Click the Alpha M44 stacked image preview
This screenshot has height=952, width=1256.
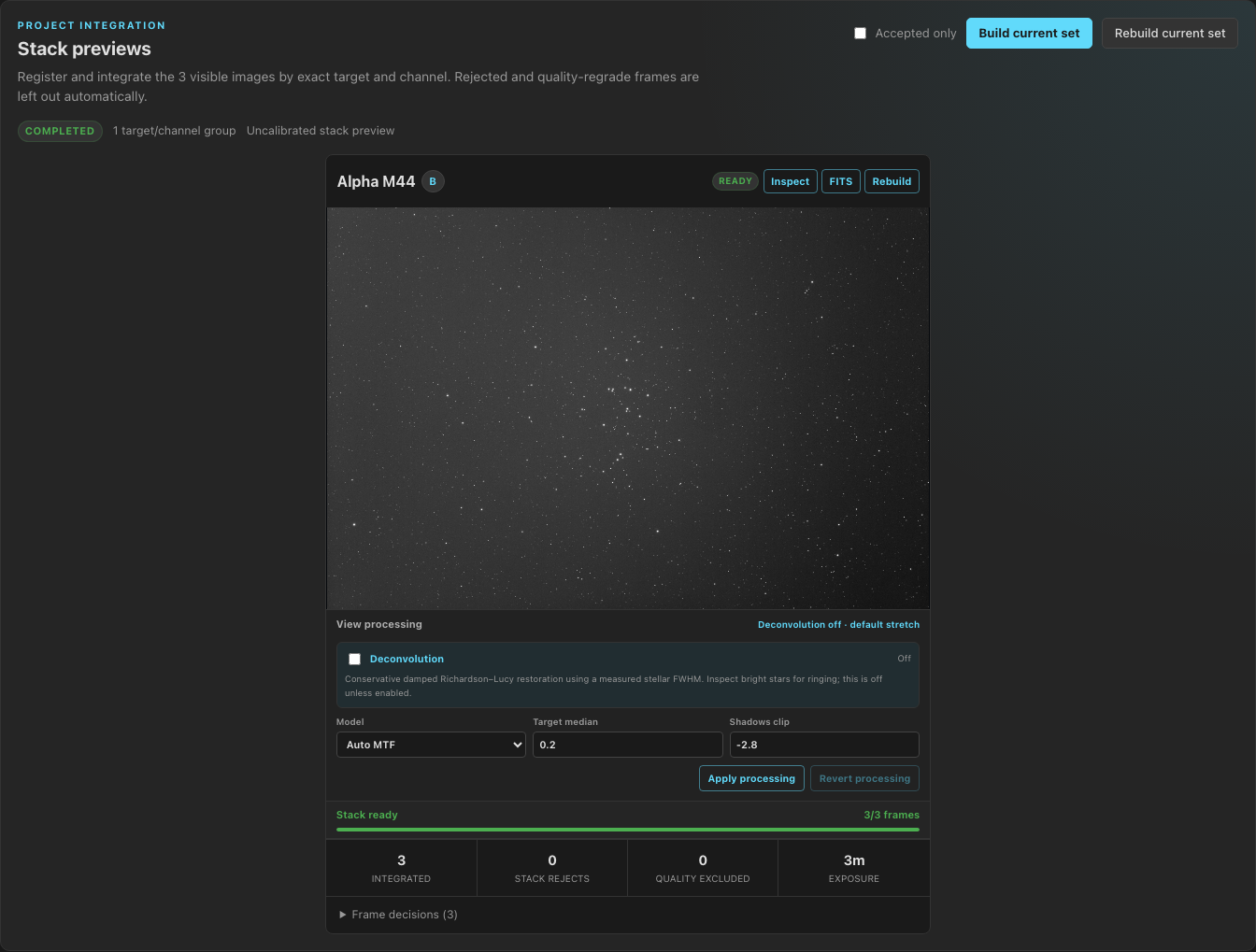628,408
